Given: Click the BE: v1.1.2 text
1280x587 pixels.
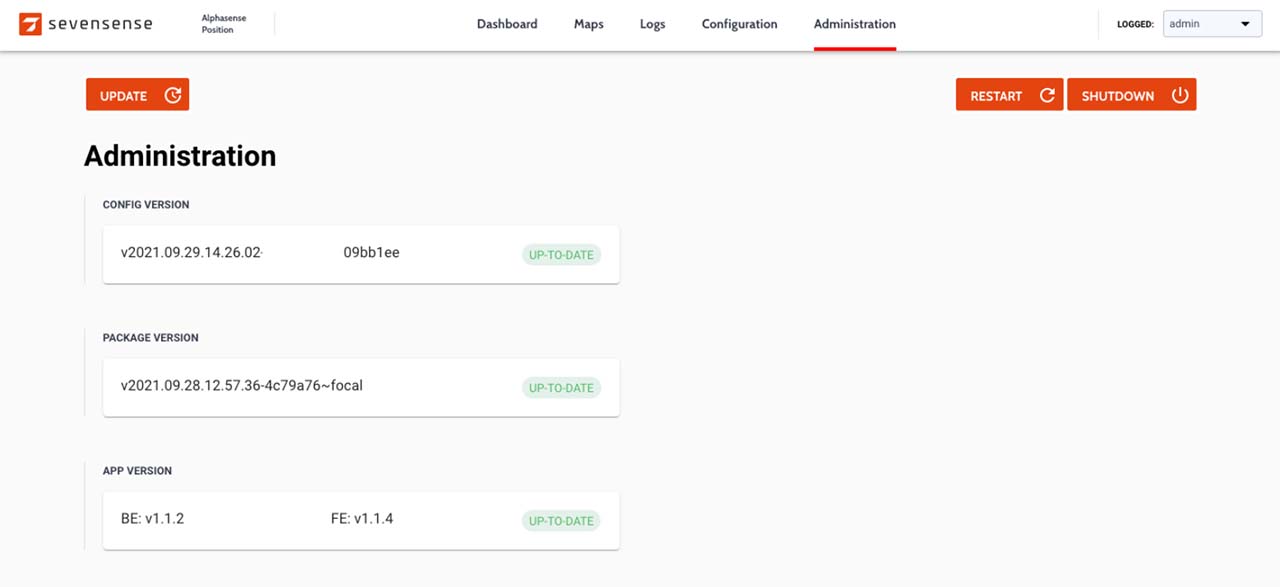Looking at the screenshot, I should click(x=152, y=519).
